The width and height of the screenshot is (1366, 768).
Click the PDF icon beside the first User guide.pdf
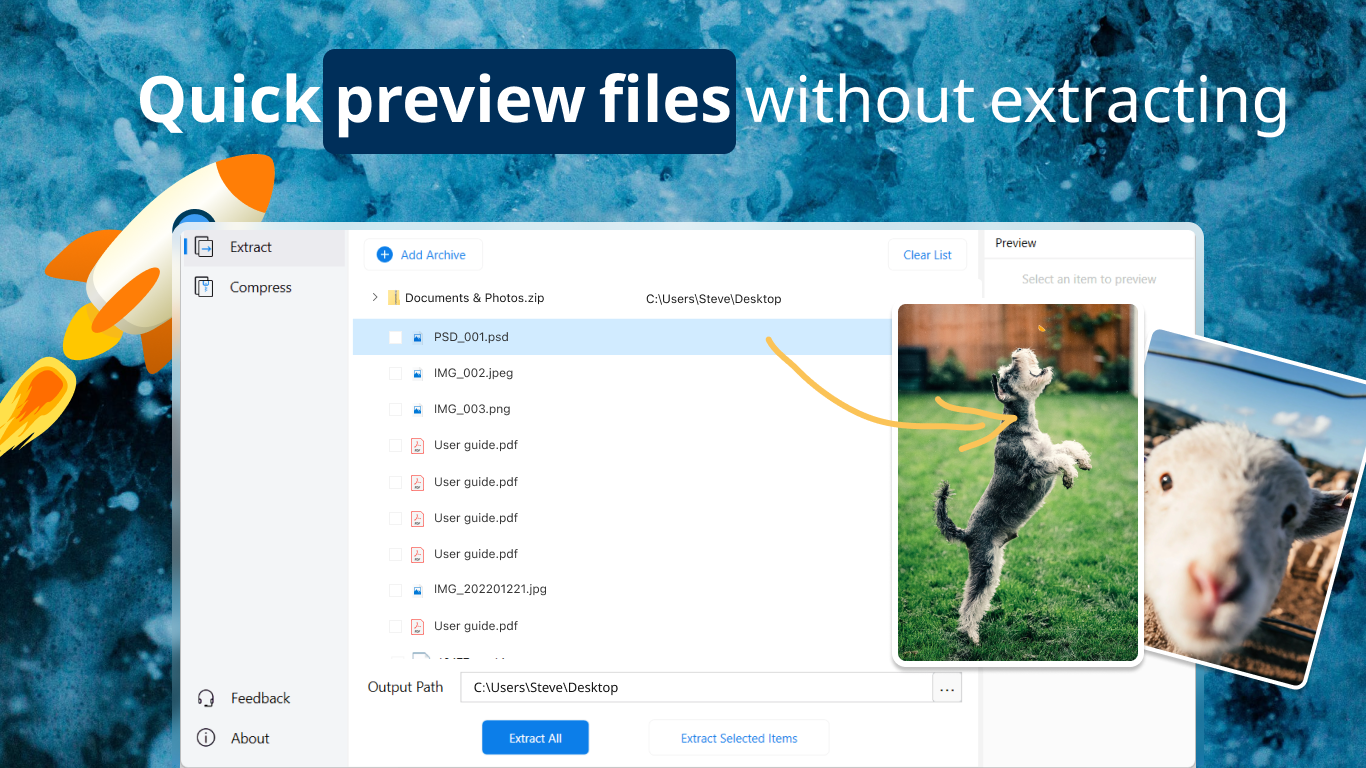(x=416, y=445)
